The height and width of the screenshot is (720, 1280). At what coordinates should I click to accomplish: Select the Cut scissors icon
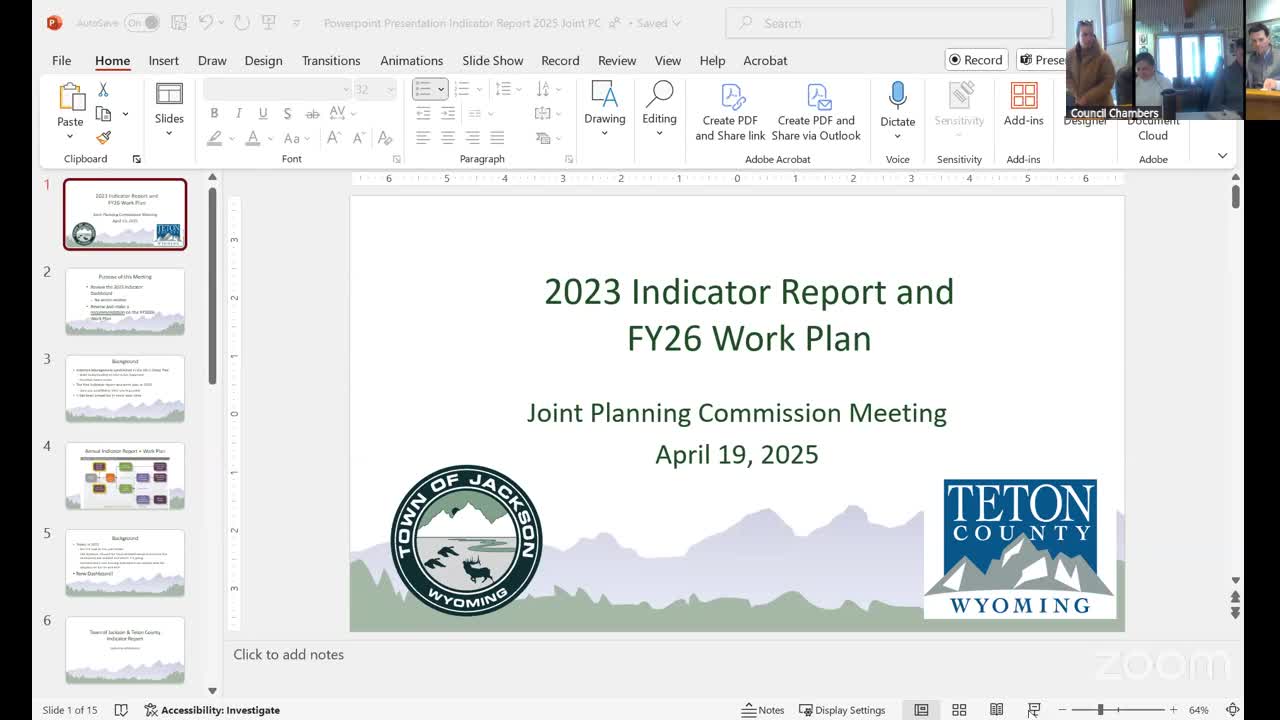coord(103,90)
